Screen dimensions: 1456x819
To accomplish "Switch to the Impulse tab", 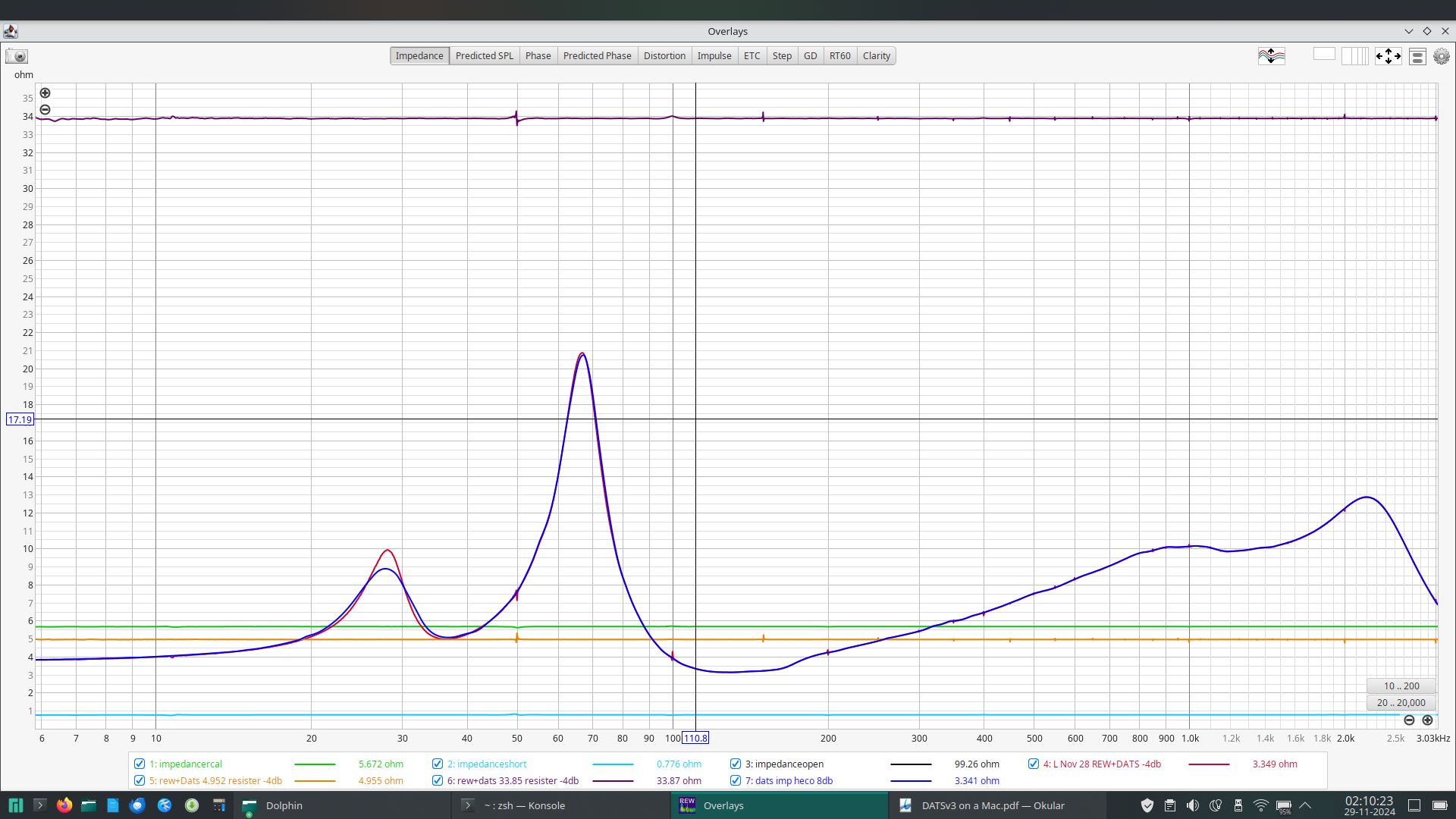I will (x=714, y=56).
